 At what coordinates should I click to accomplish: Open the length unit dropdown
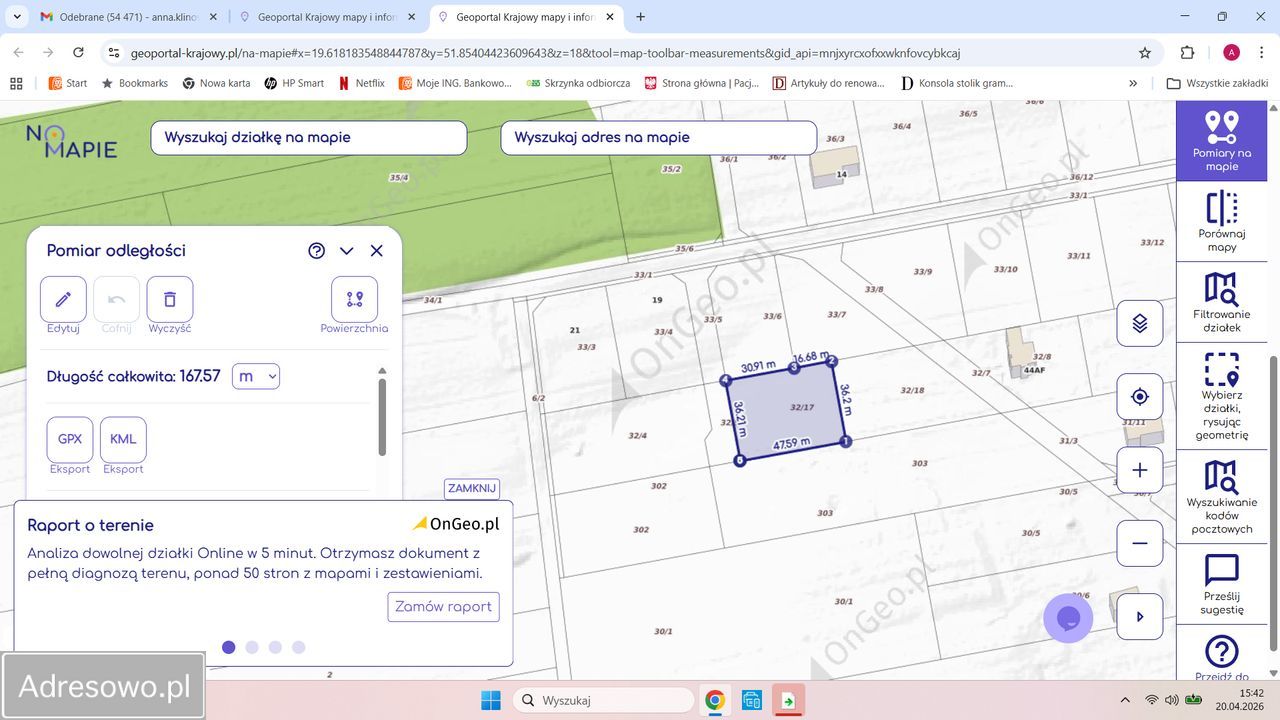255,377
